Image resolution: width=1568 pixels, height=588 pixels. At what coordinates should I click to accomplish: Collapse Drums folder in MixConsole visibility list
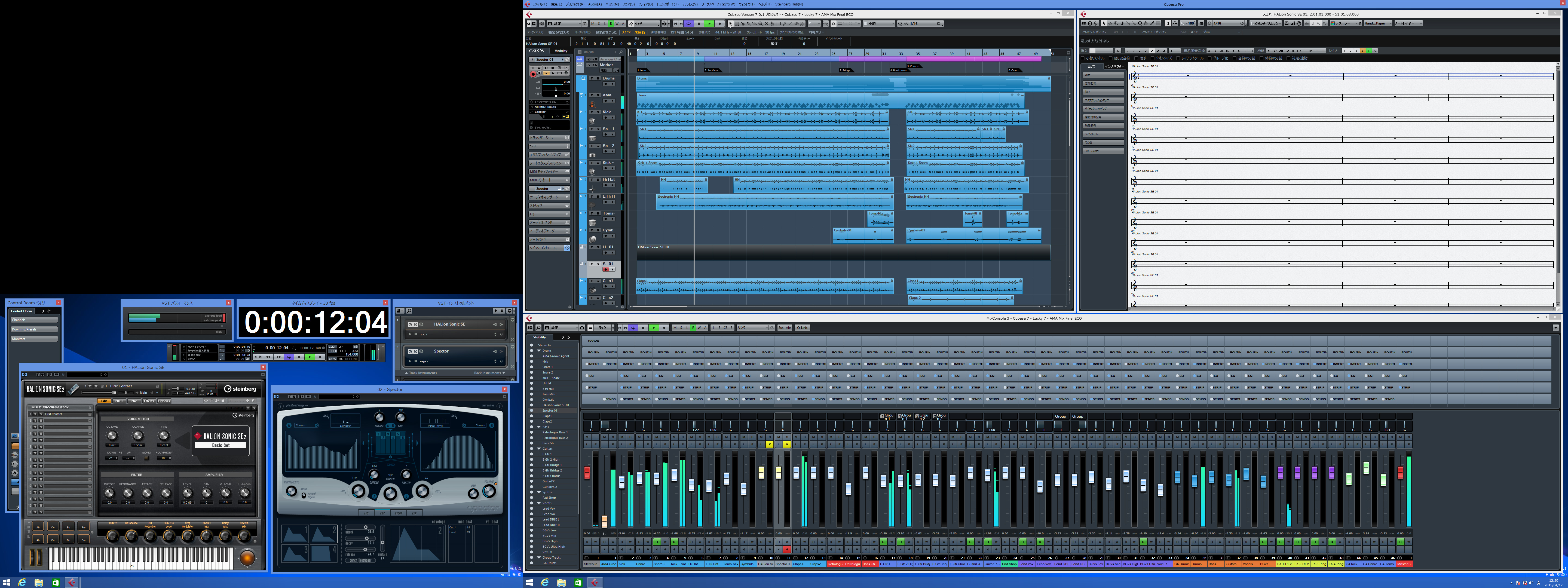pos(539,351)
